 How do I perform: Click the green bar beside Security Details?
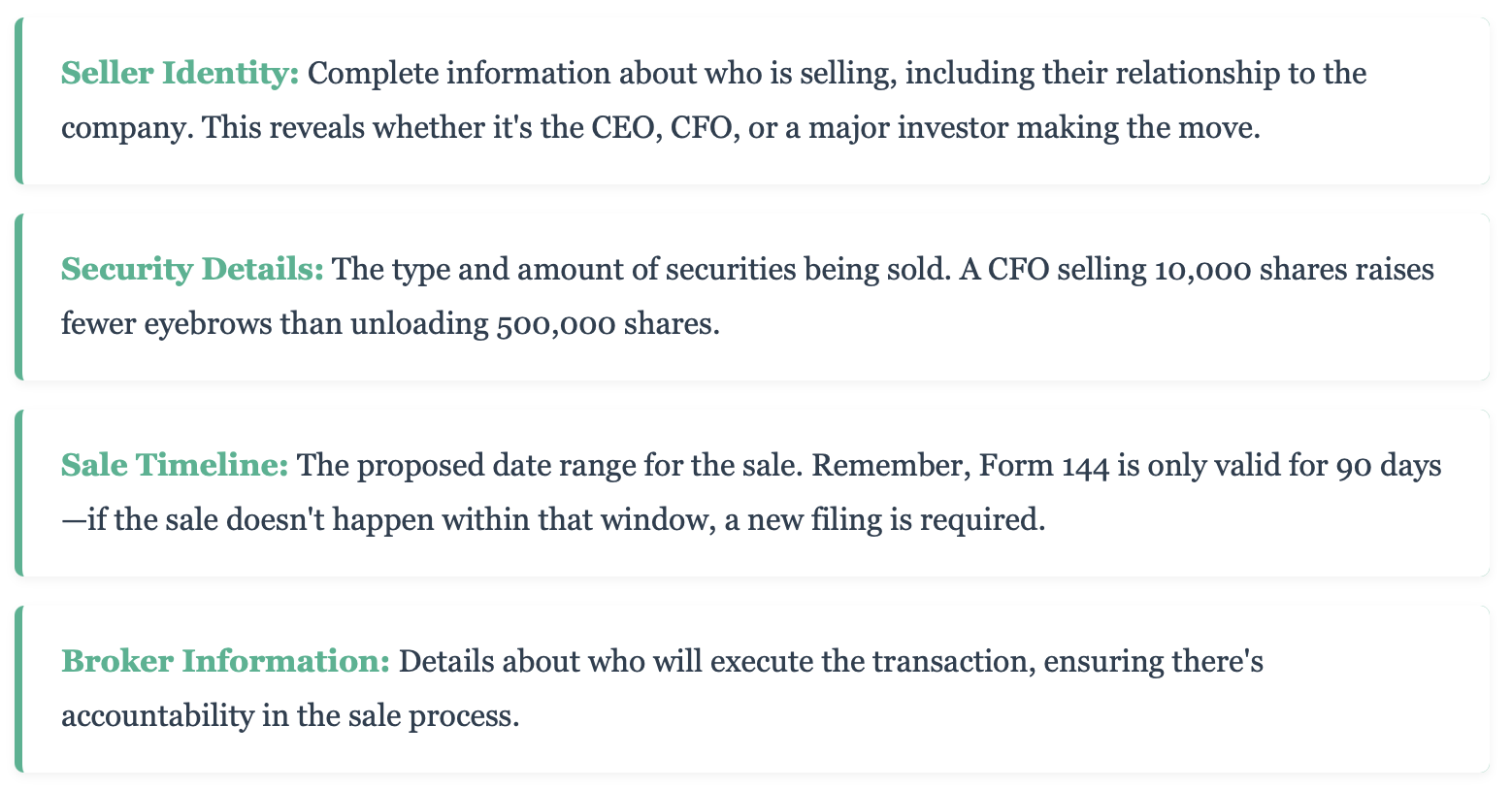(x=18, y=297)
